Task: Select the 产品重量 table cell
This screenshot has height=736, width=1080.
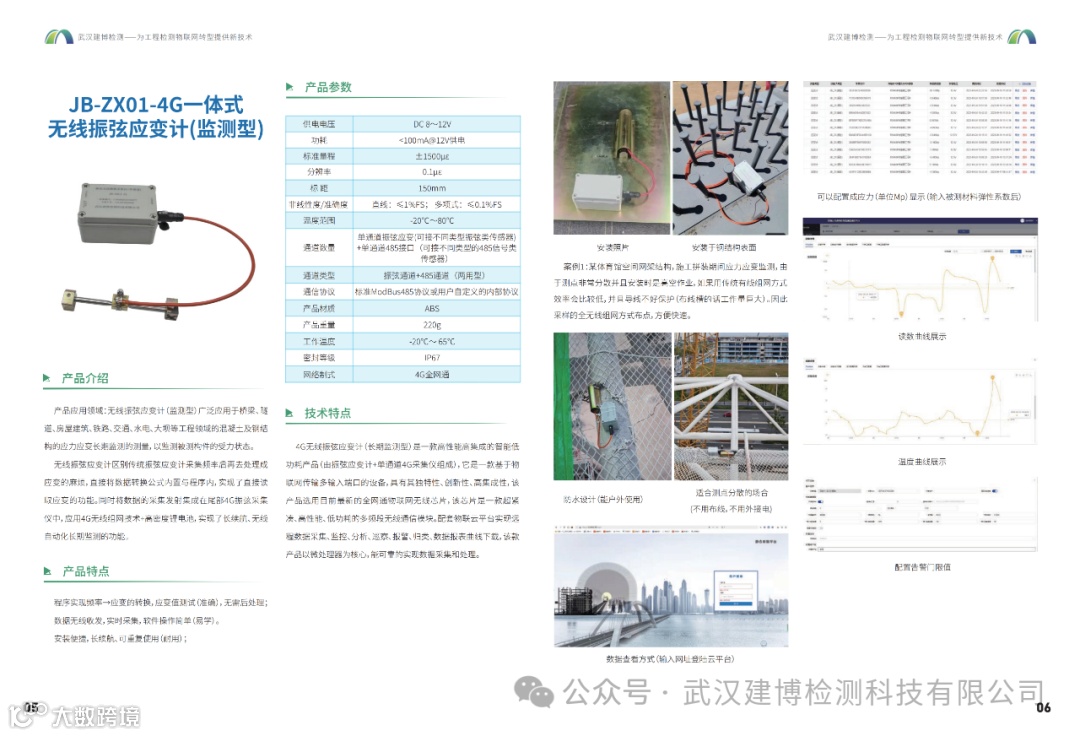Action: tap(319, 324)
